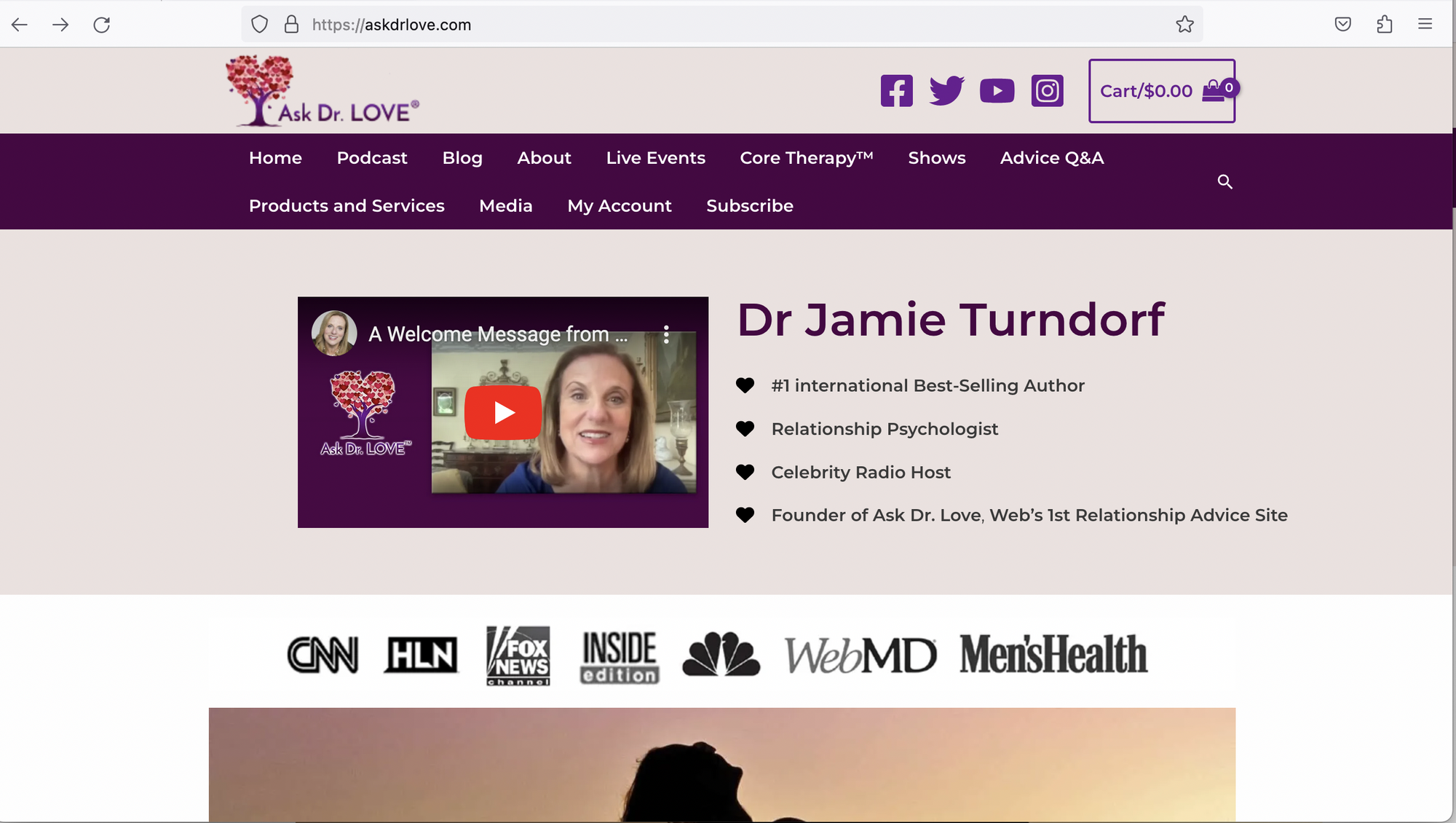
Task: Click the WebMD logo
Action: (860, 655)
